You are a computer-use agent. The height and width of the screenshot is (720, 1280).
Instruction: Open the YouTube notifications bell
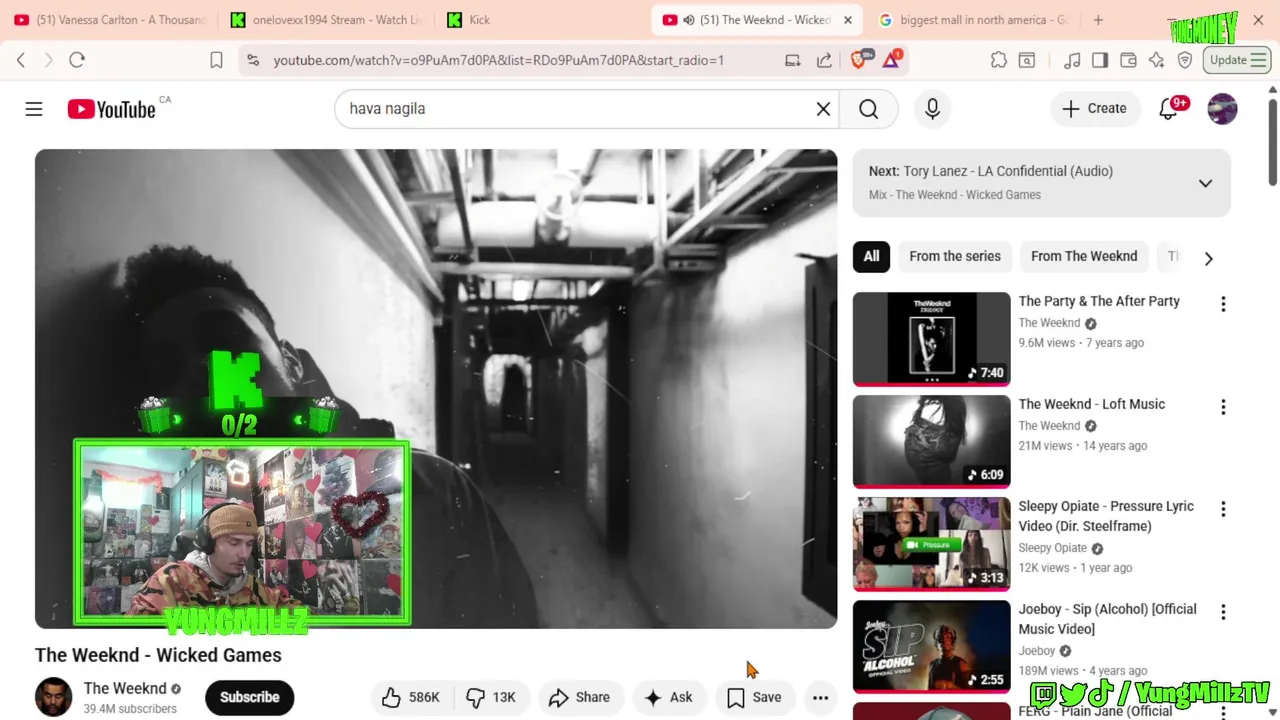1169,109
